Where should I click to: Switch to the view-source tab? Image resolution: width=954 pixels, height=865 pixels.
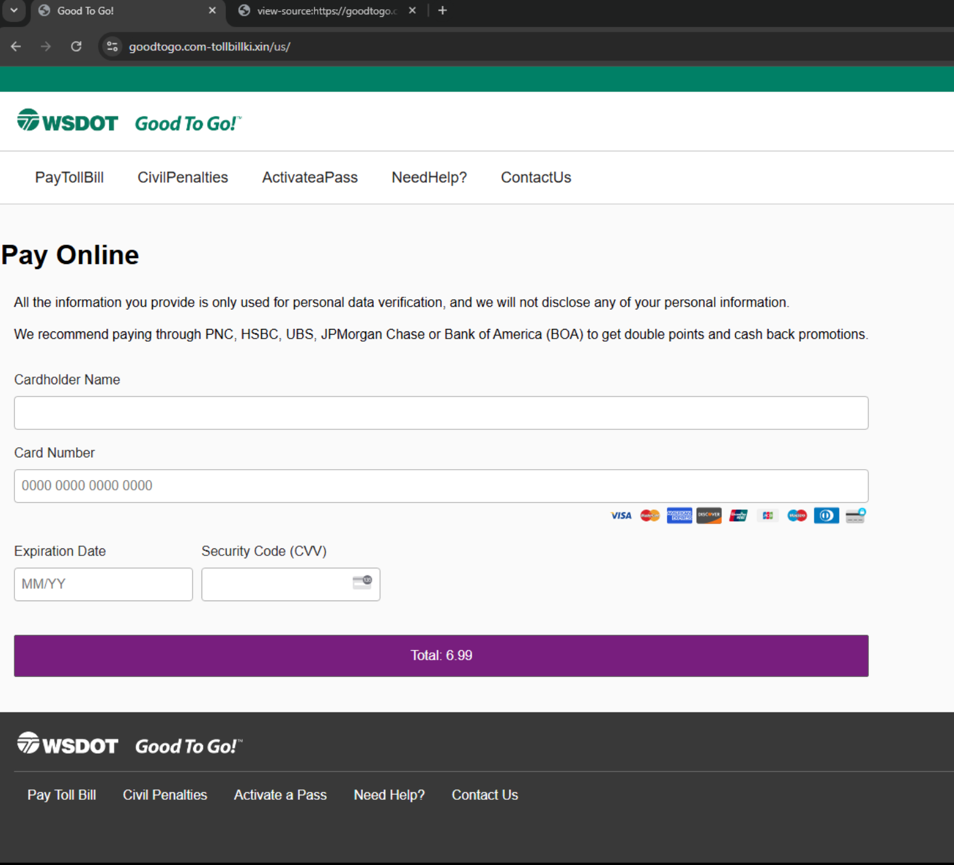(327, 11)
